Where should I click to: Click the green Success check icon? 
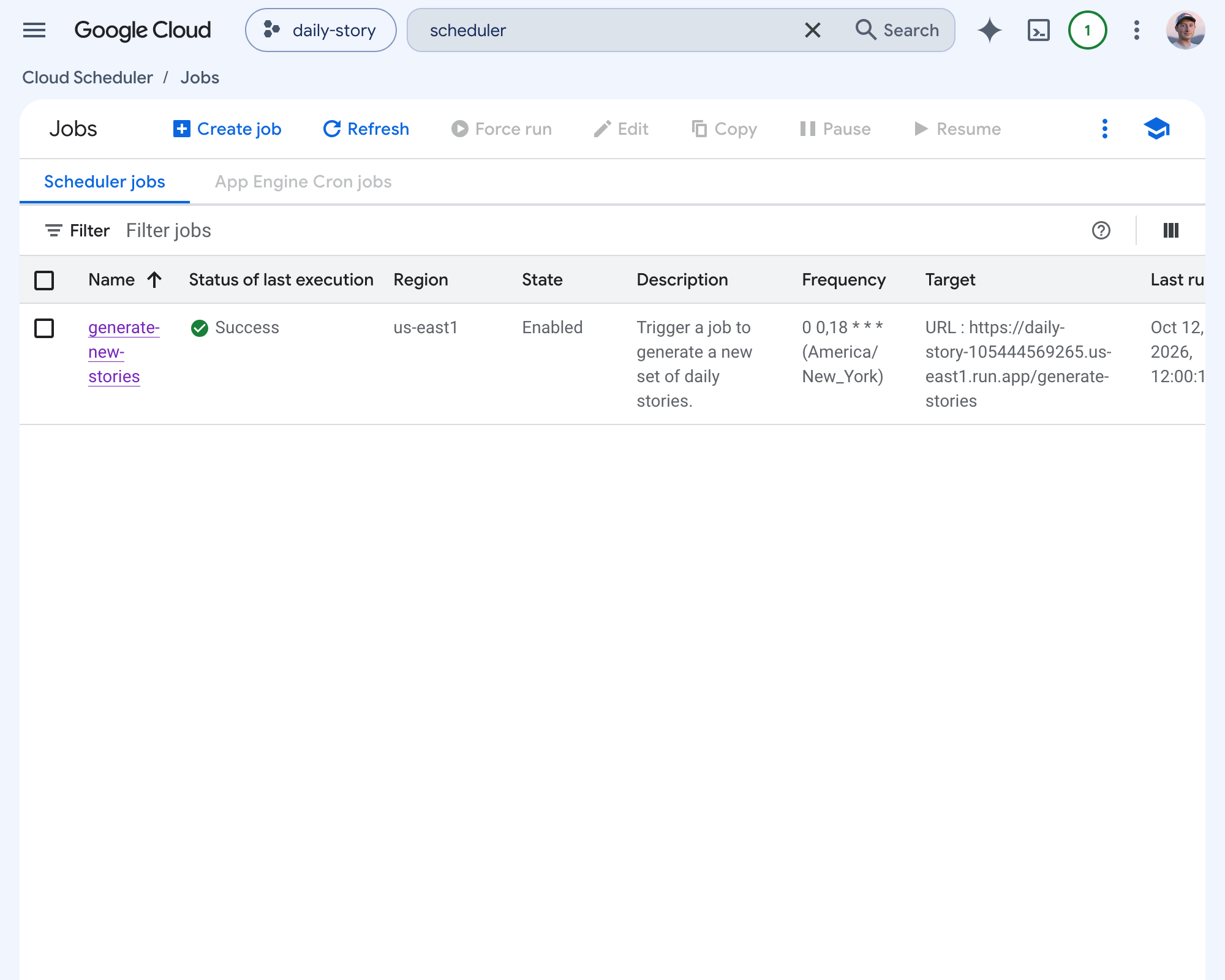[x=200, y=328]
